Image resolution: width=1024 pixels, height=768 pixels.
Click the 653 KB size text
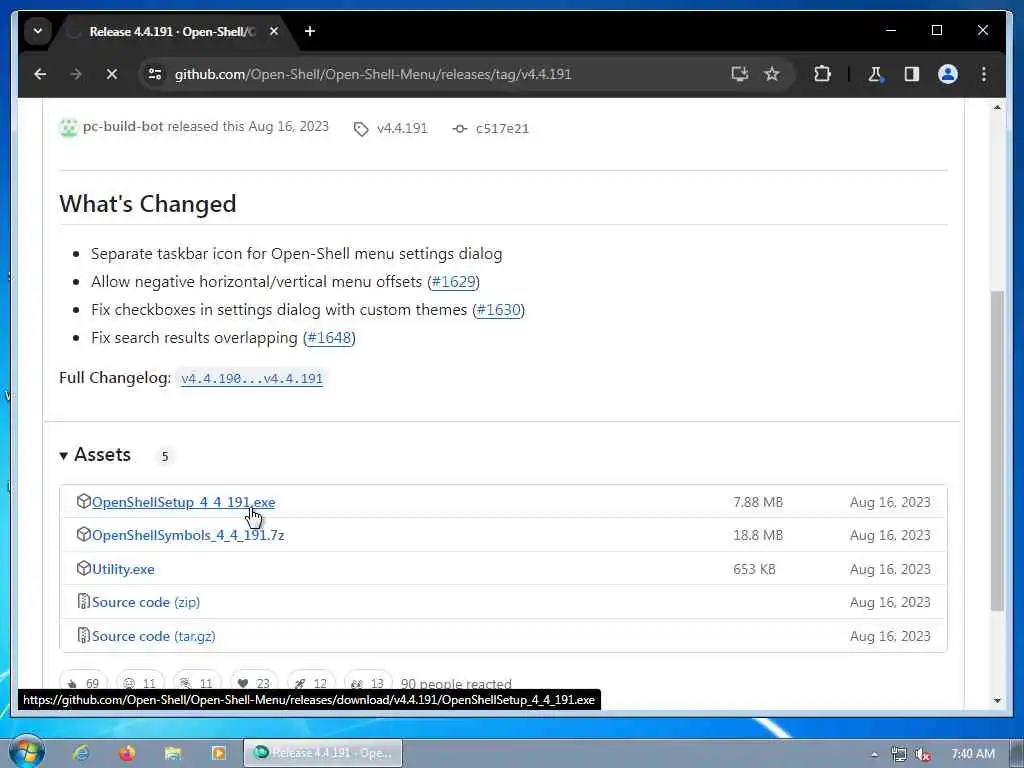pyautogui.click(x=754, y=569)
